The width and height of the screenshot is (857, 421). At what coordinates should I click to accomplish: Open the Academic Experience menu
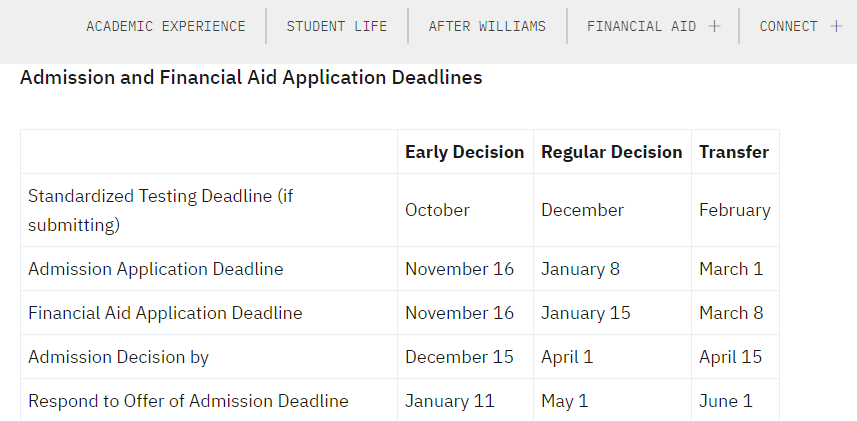pos(166,26)
